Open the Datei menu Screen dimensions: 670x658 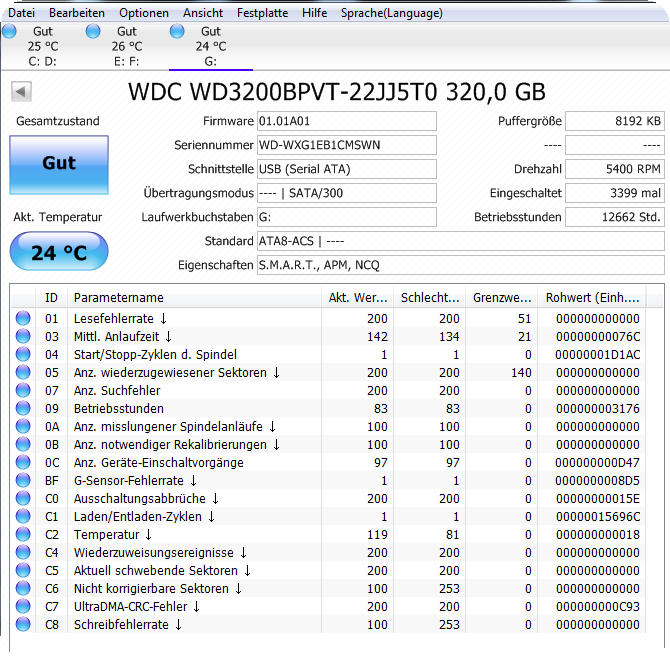21,13
